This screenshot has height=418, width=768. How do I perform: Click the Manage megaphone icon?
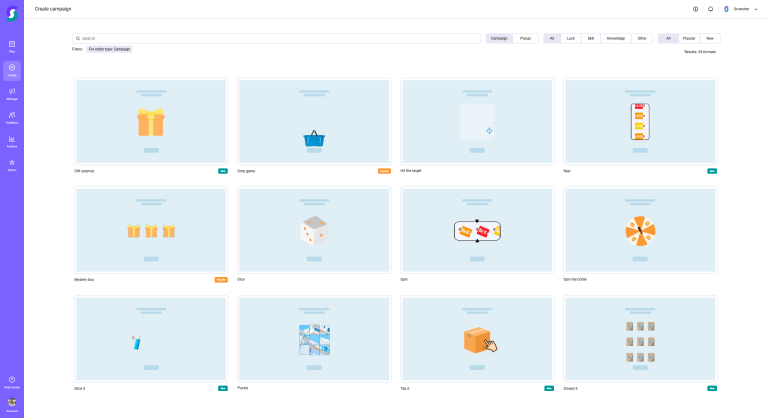[12, 92]
